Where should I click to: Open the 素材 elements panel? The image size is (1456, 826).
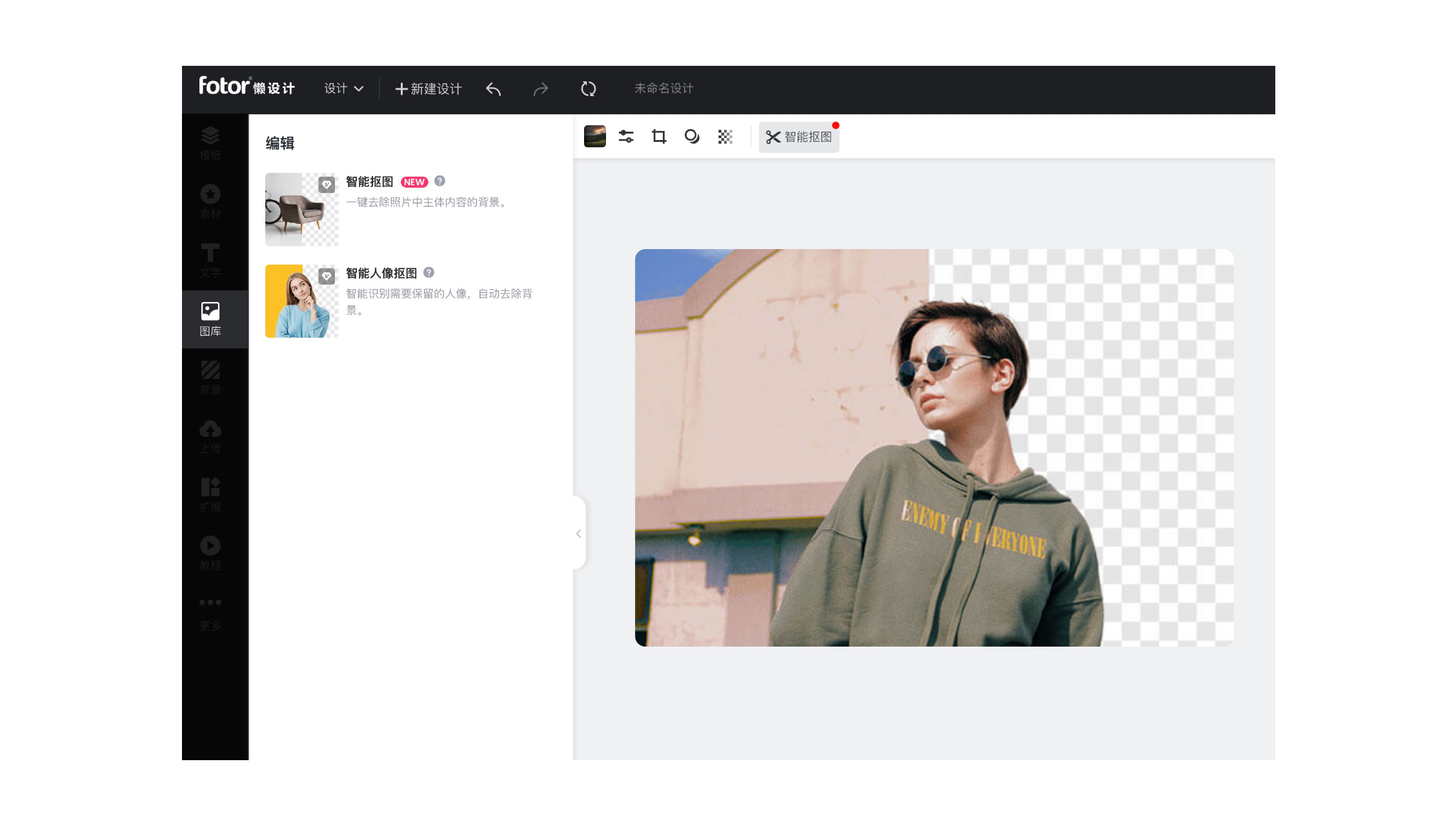tap(209, 201)
